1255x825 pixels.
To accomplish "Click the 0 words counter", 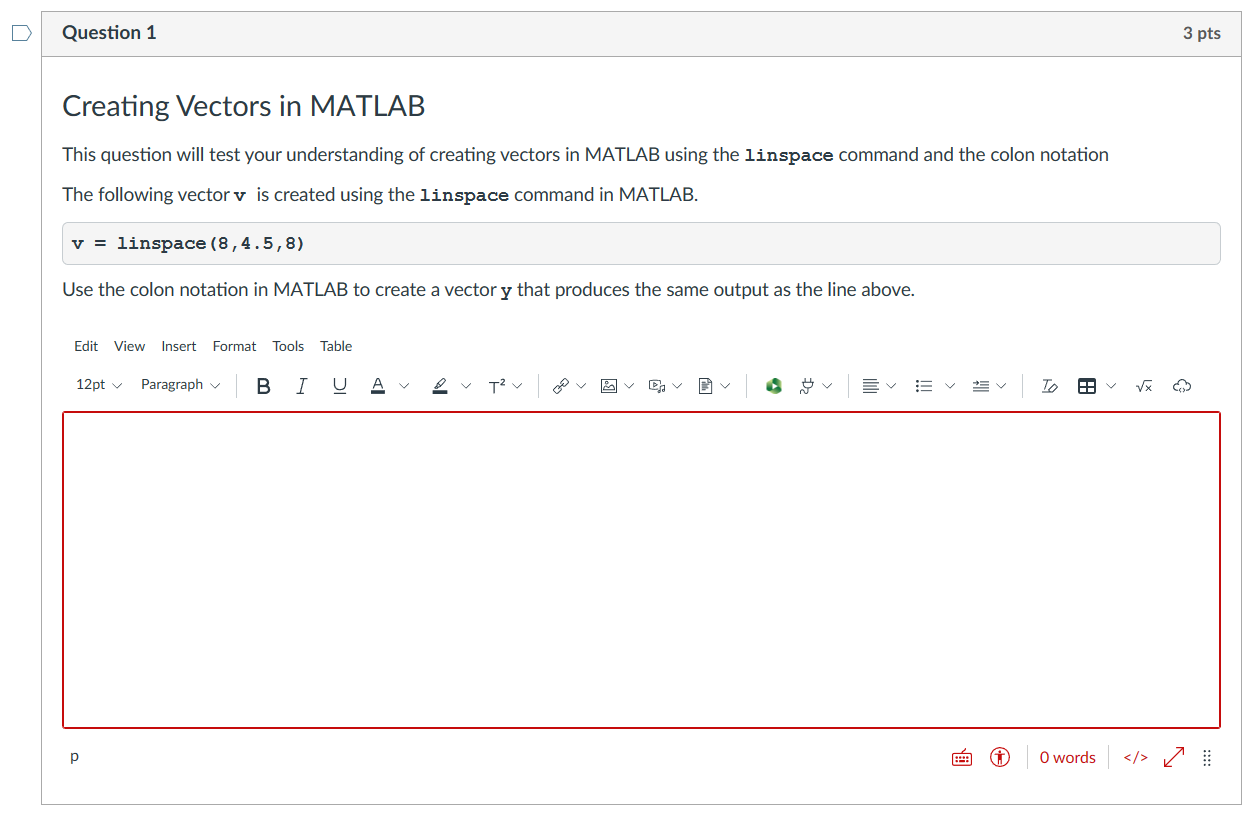I will pos(1066,757).
